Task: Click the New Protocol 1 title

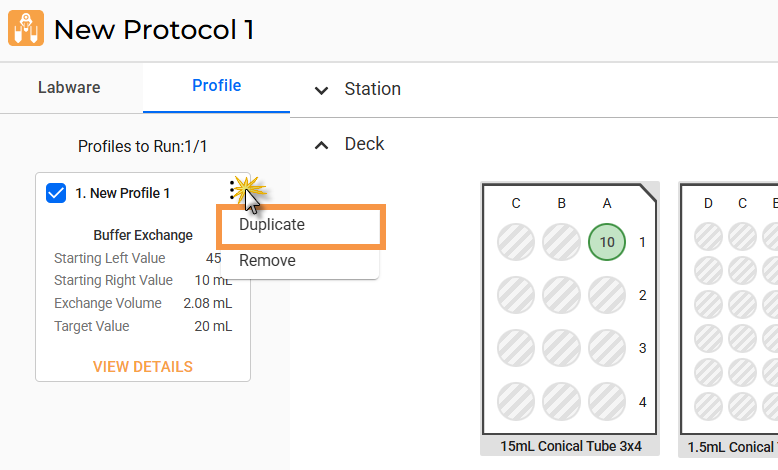Action: tap(153, 29)
